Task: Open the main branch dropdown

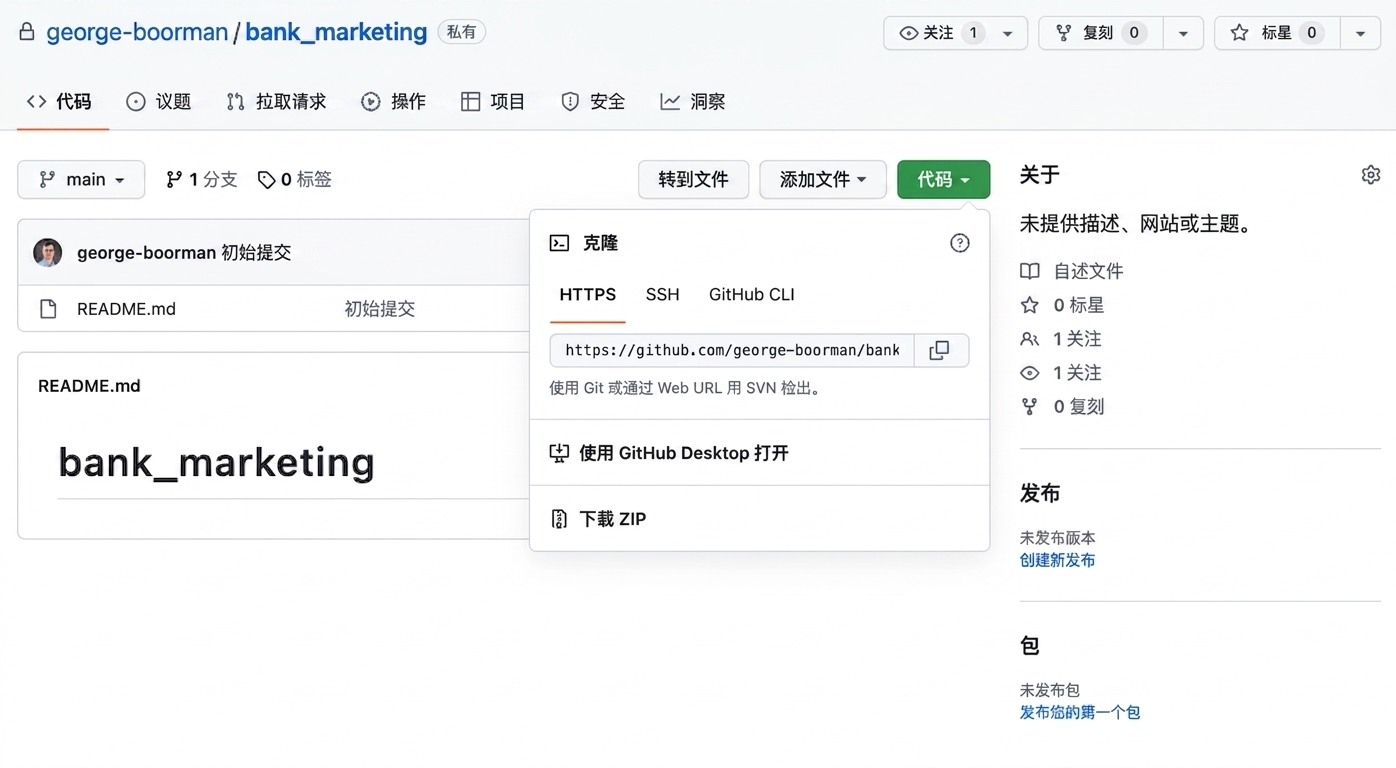Action: pyautogui.click(x=81, y=180)
